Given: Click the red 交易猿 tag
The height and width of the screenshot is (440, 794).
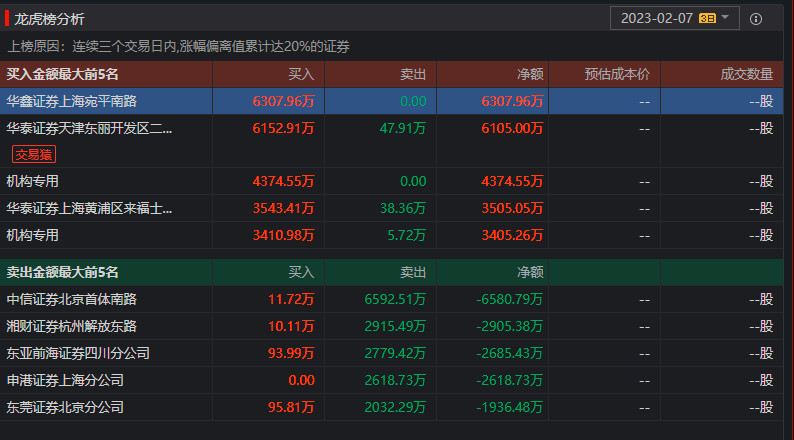Looking at the screenshot, I should point(34,153).
